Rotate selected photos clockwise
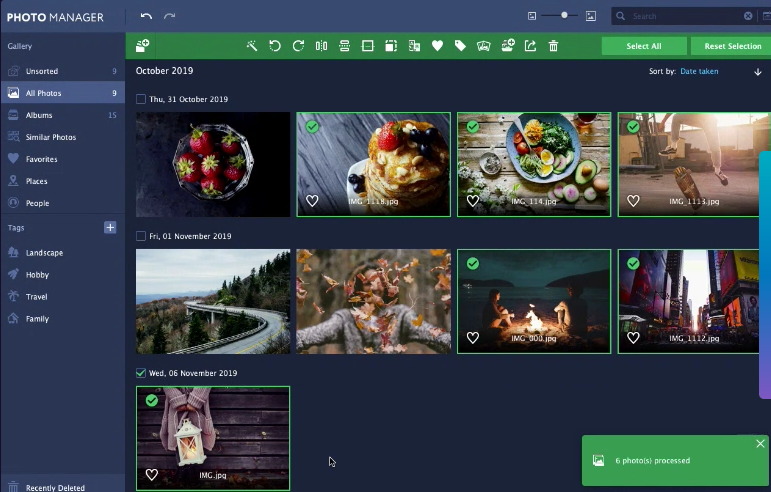 298,46
